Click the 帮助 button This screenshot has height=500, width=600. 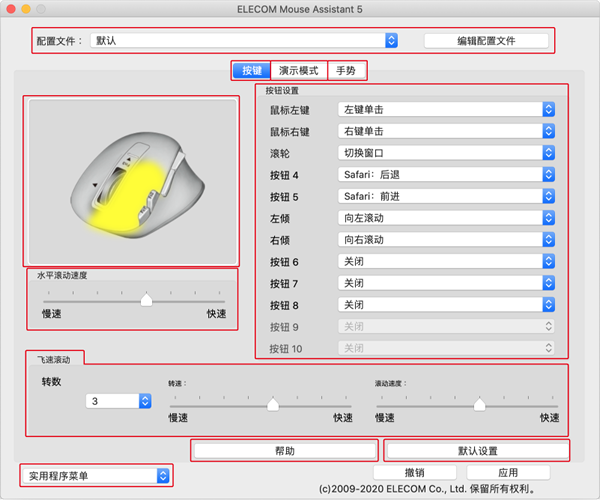click(285, 451)
